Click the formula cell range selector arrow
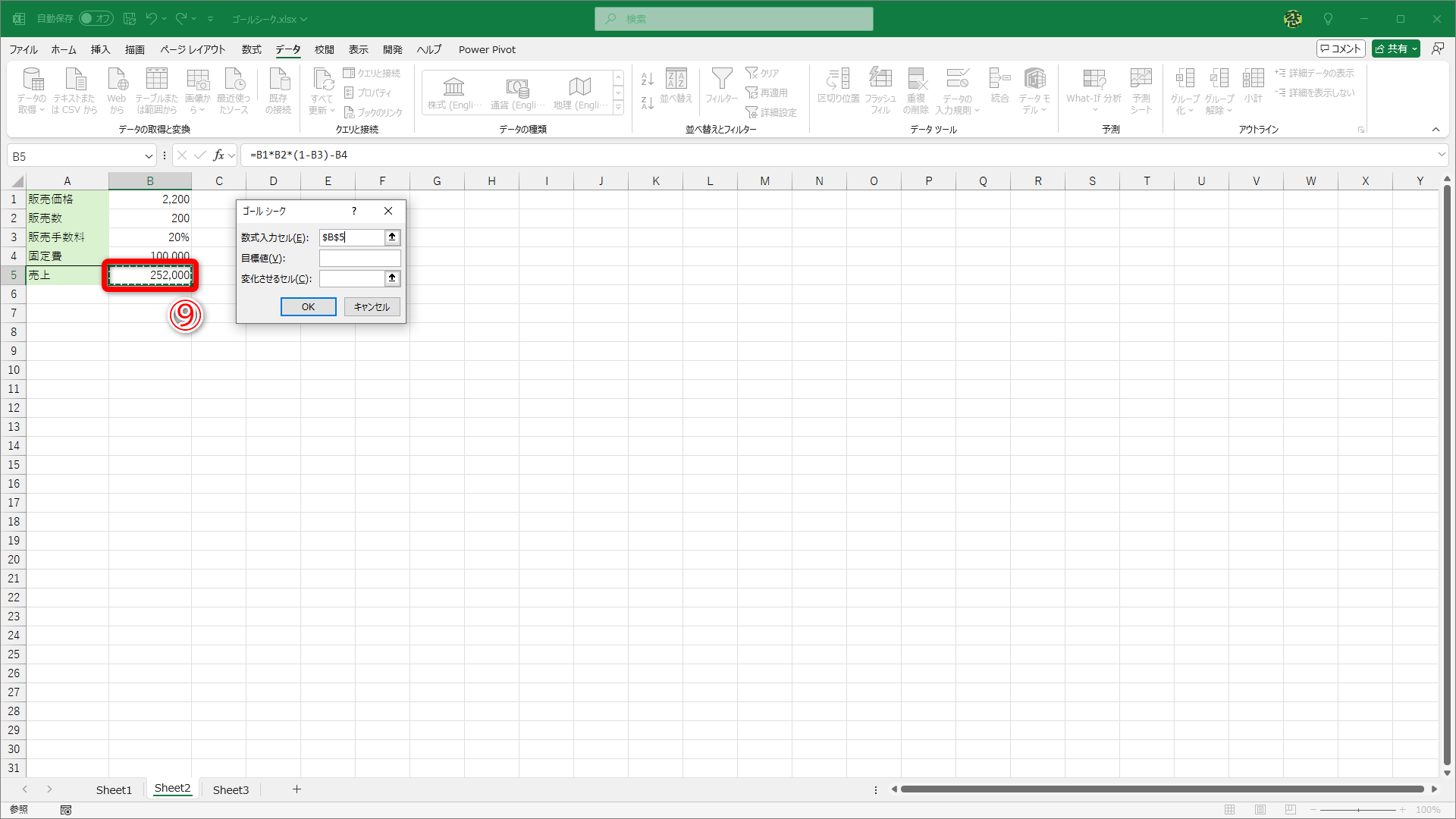 point(392,237)
